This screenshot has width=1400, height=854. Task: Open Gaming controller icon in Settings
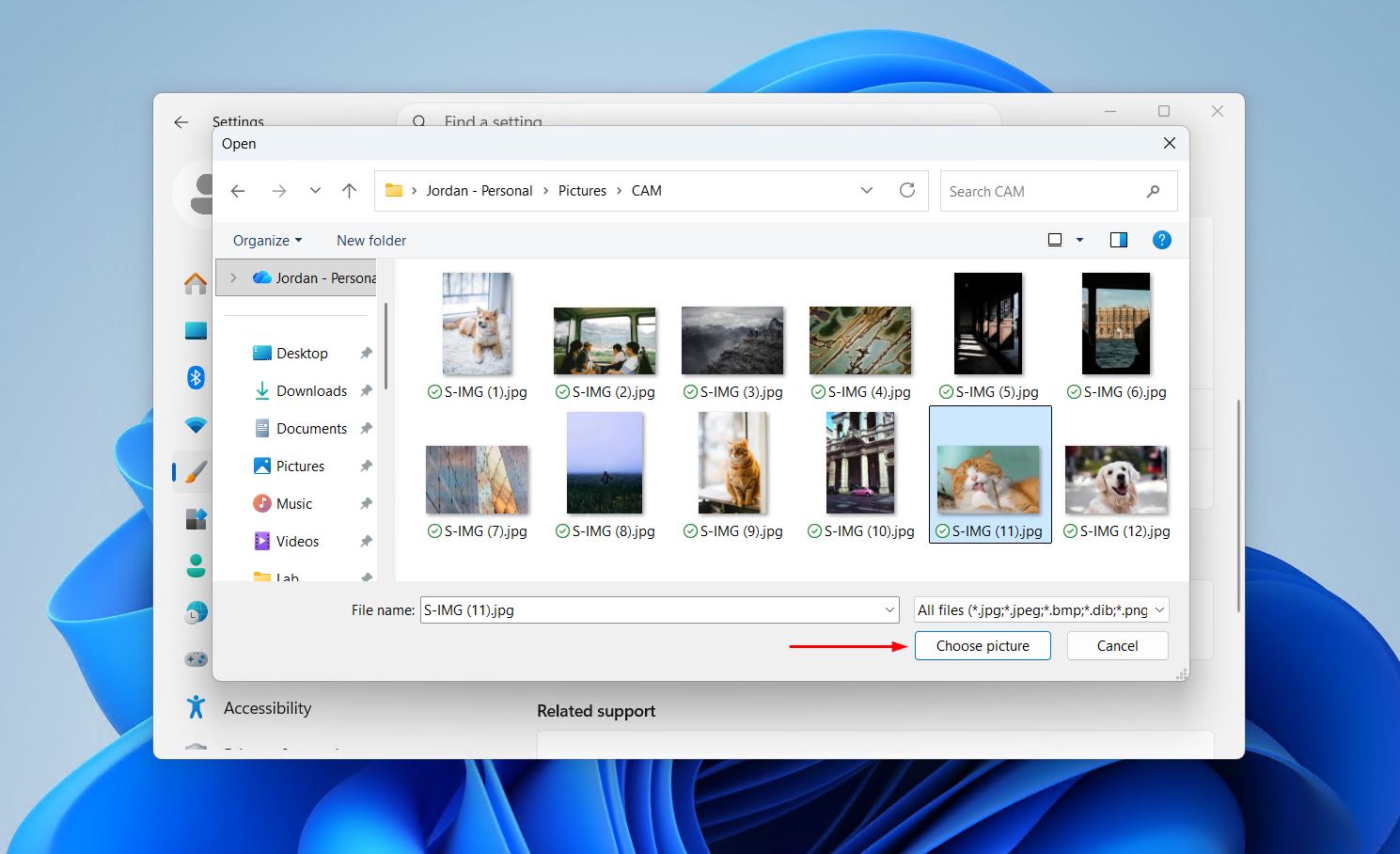(196, 659)
